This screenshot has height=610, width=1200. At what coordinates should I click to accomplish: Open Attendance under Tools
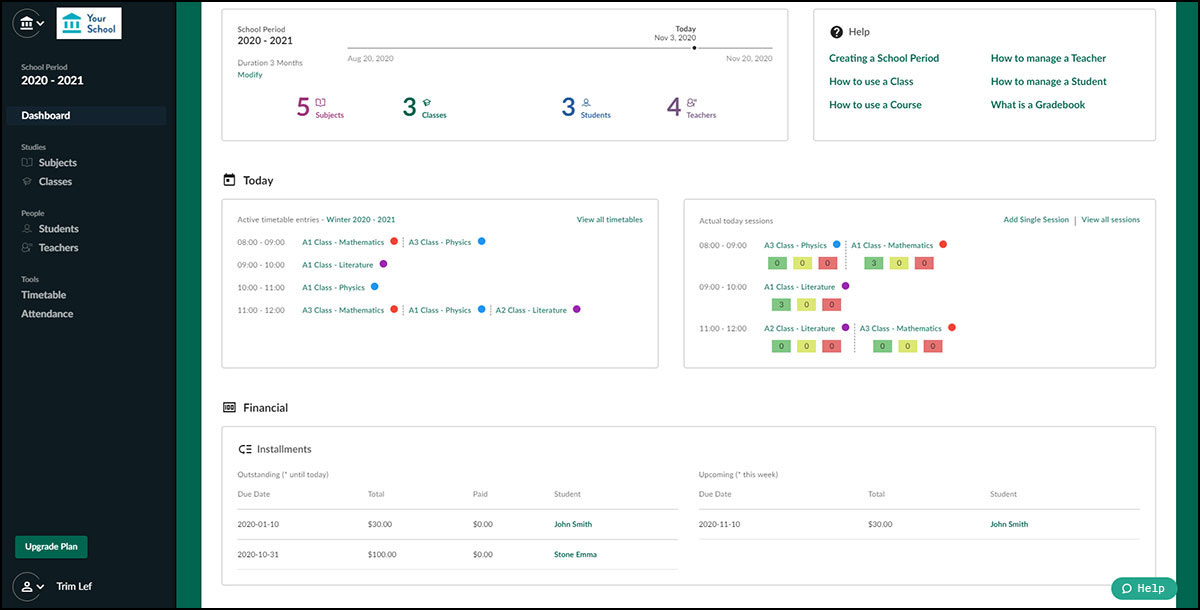pos(47,314)
